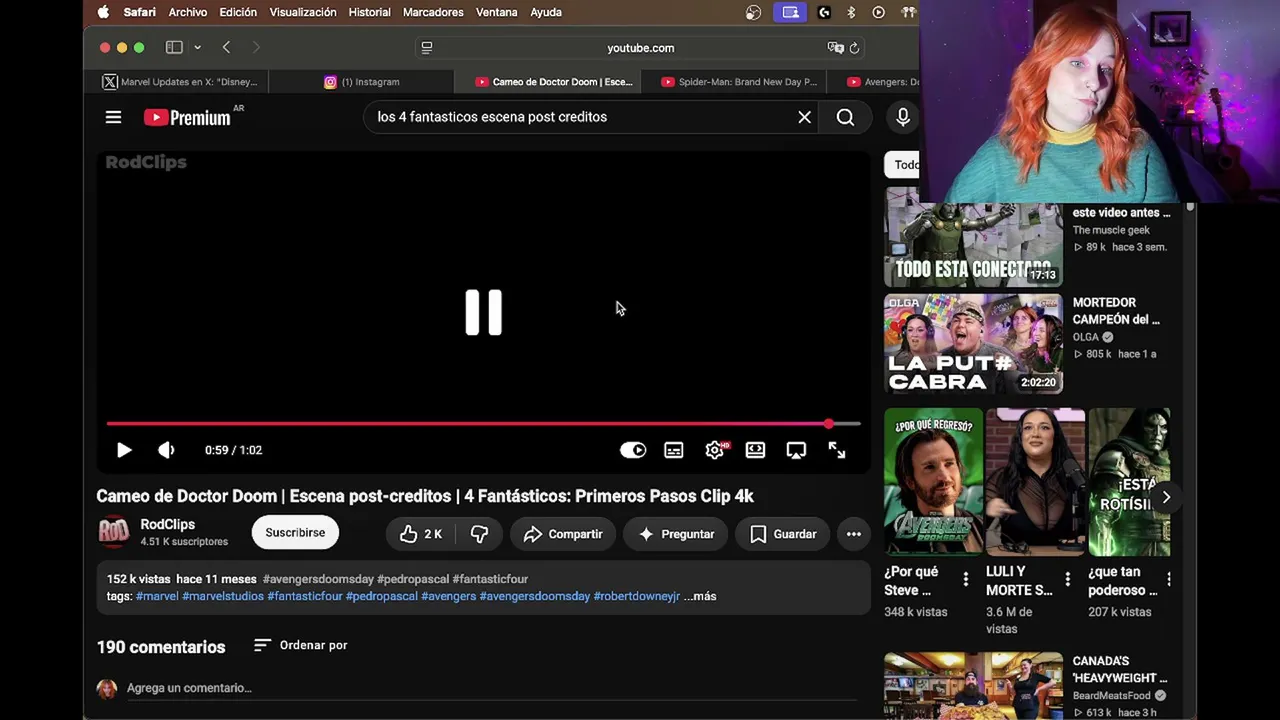Save the video with Guardar
The image size is (1280, 720).
(783, 534)
